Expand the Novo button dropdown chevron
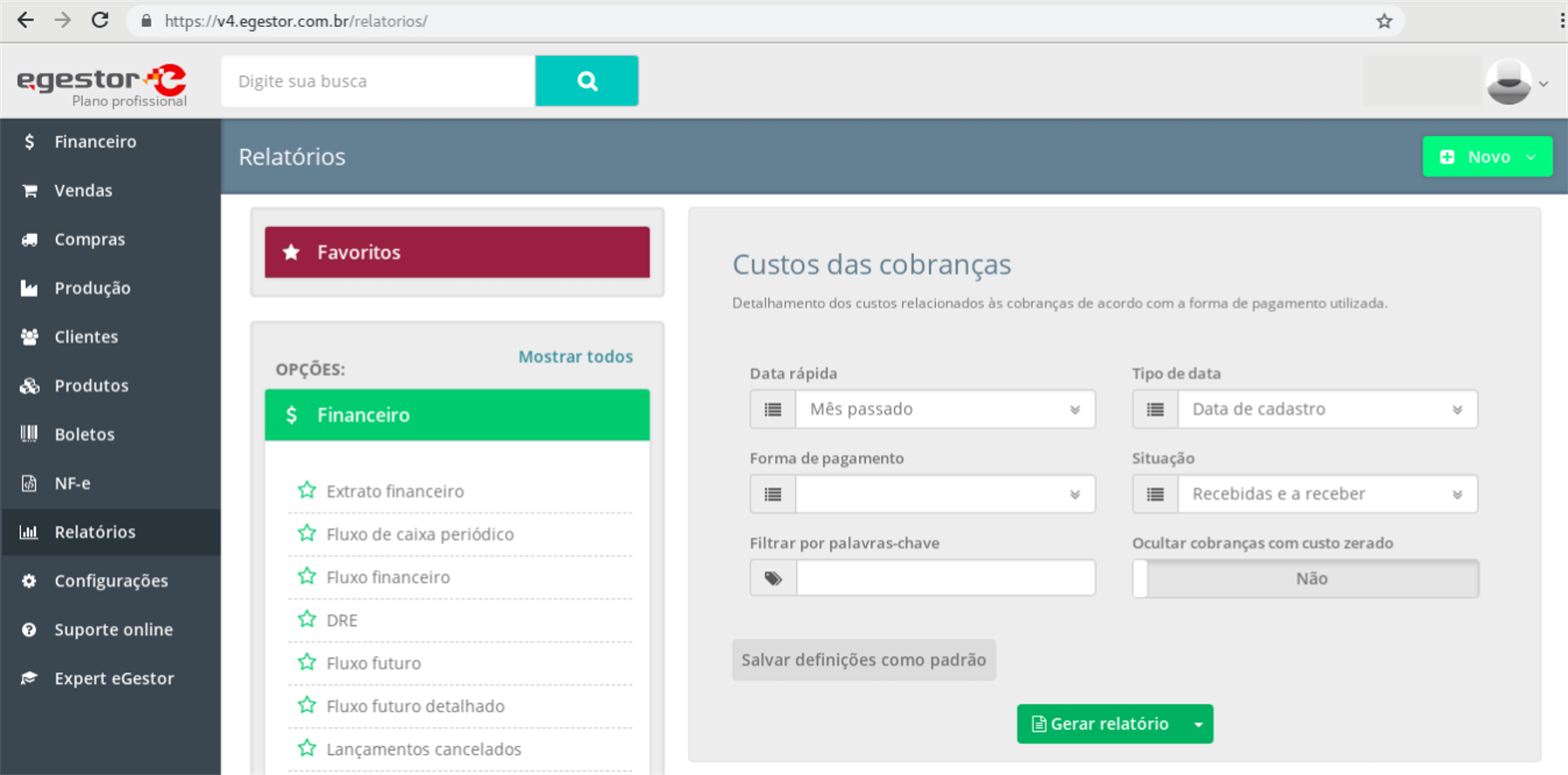Screen dimensions: 1568x775 click(1530, 157)
